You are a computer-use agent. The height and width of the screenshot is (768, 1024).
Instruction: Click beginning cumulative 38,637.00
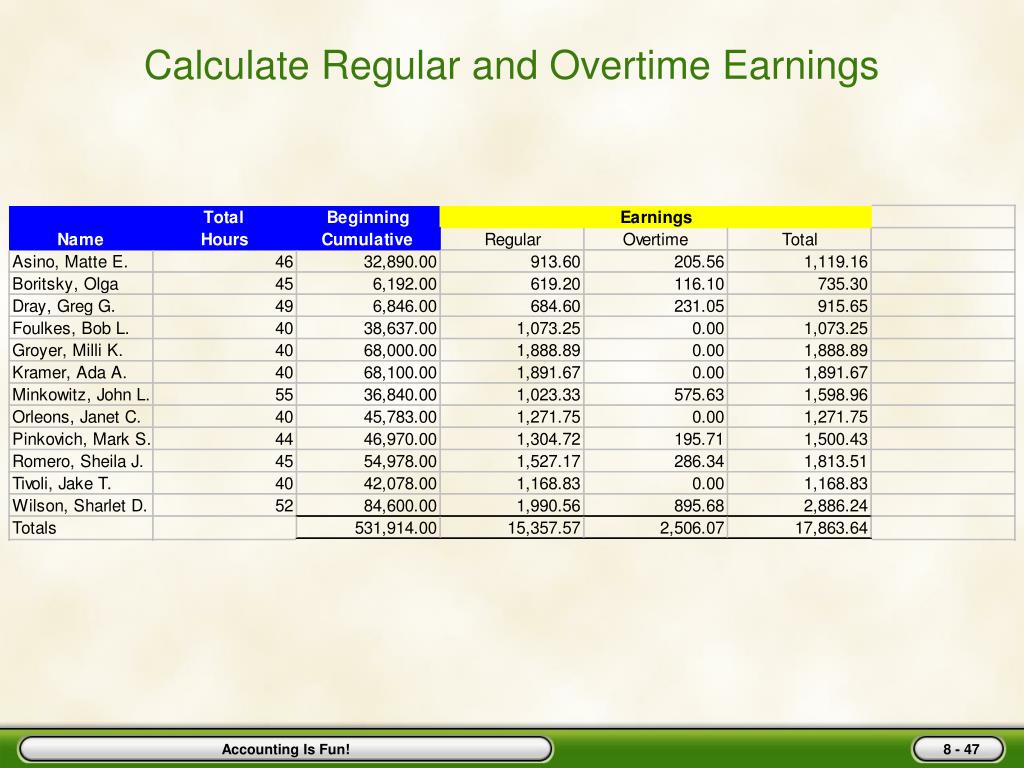tap(400, 328)
